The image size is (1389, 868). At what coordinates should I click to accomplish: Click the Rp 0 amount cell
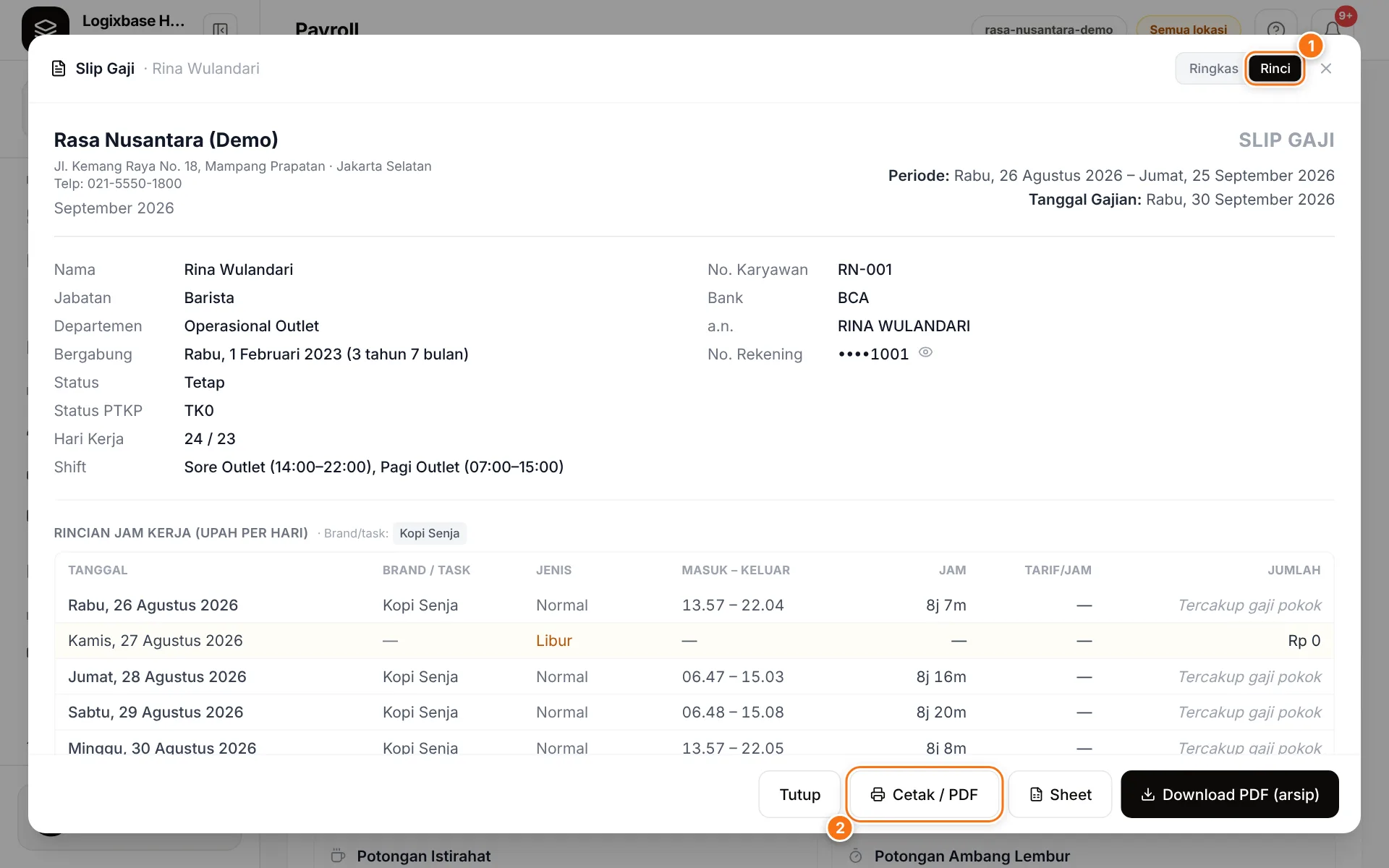[1304, 641]
